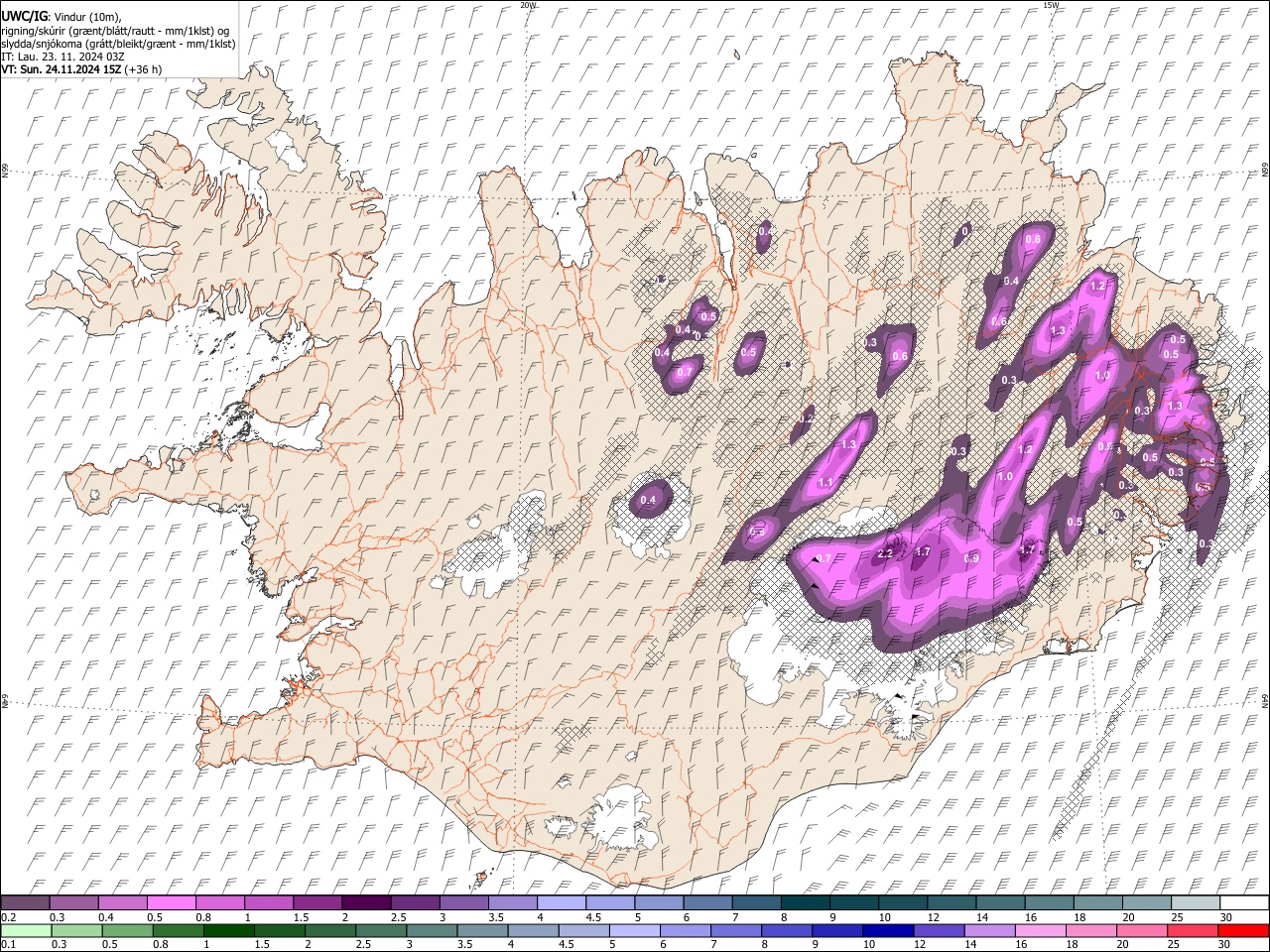Click the 15W longitude label at the top edge
Viewport: 1270px width, 952px height.
[x=1051, y=5]
